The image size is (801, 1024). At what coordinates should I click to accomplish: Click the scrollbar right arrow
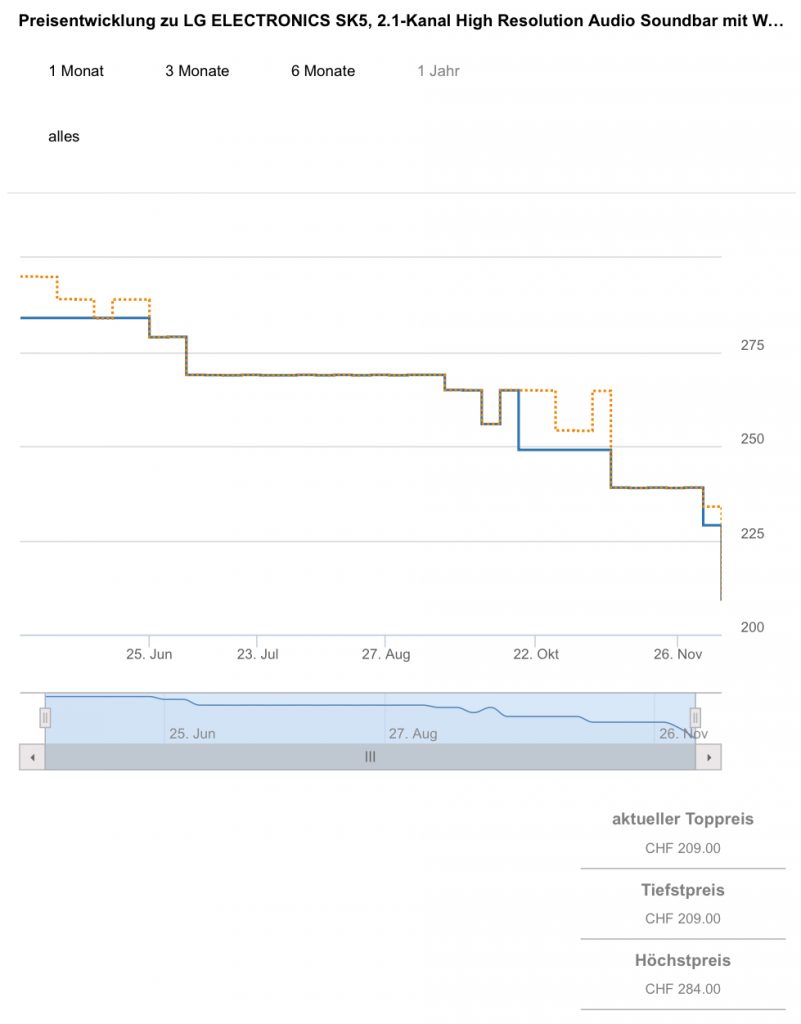click(708, 757)
